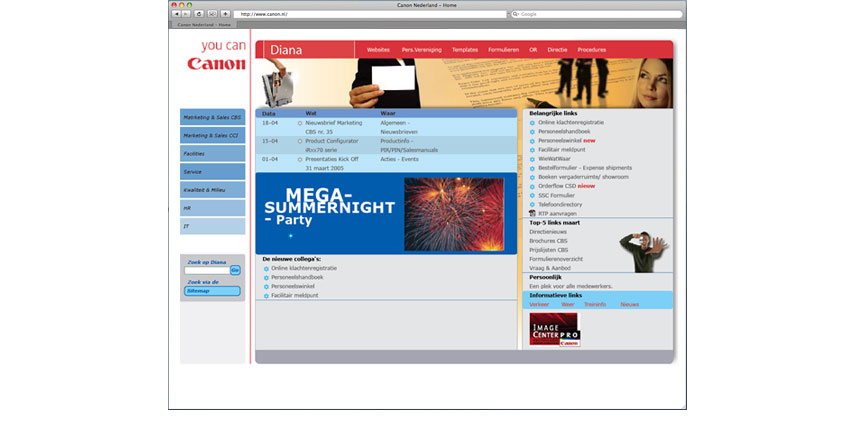This screenshot has width=857, height=425.
Task: Open Boeken vergaderruimte/ showroom link
Action: [583, 178]
